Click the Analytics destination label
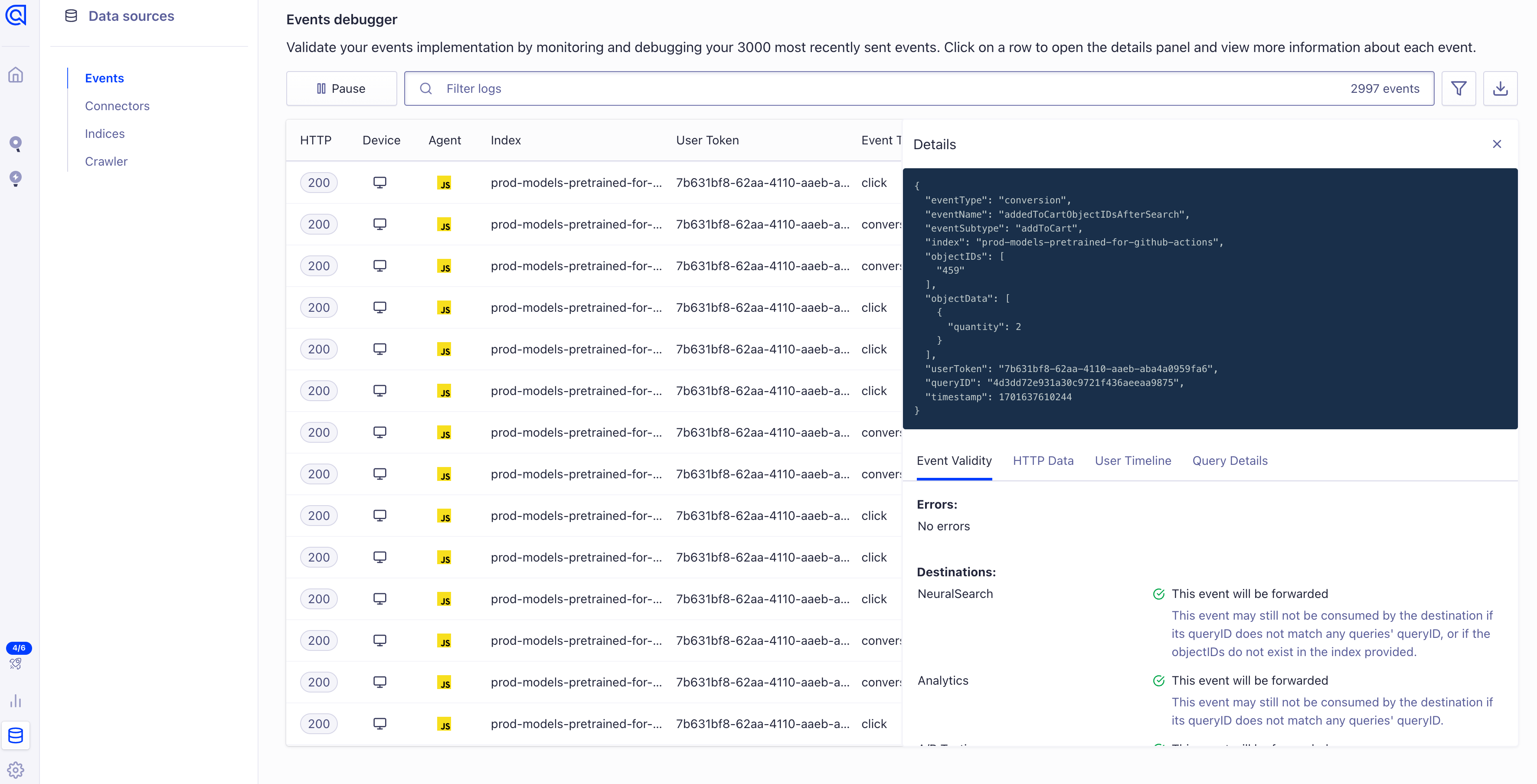Image resolution: width=1537 pixels, height=784 pixels. click(x=943, y=680)
